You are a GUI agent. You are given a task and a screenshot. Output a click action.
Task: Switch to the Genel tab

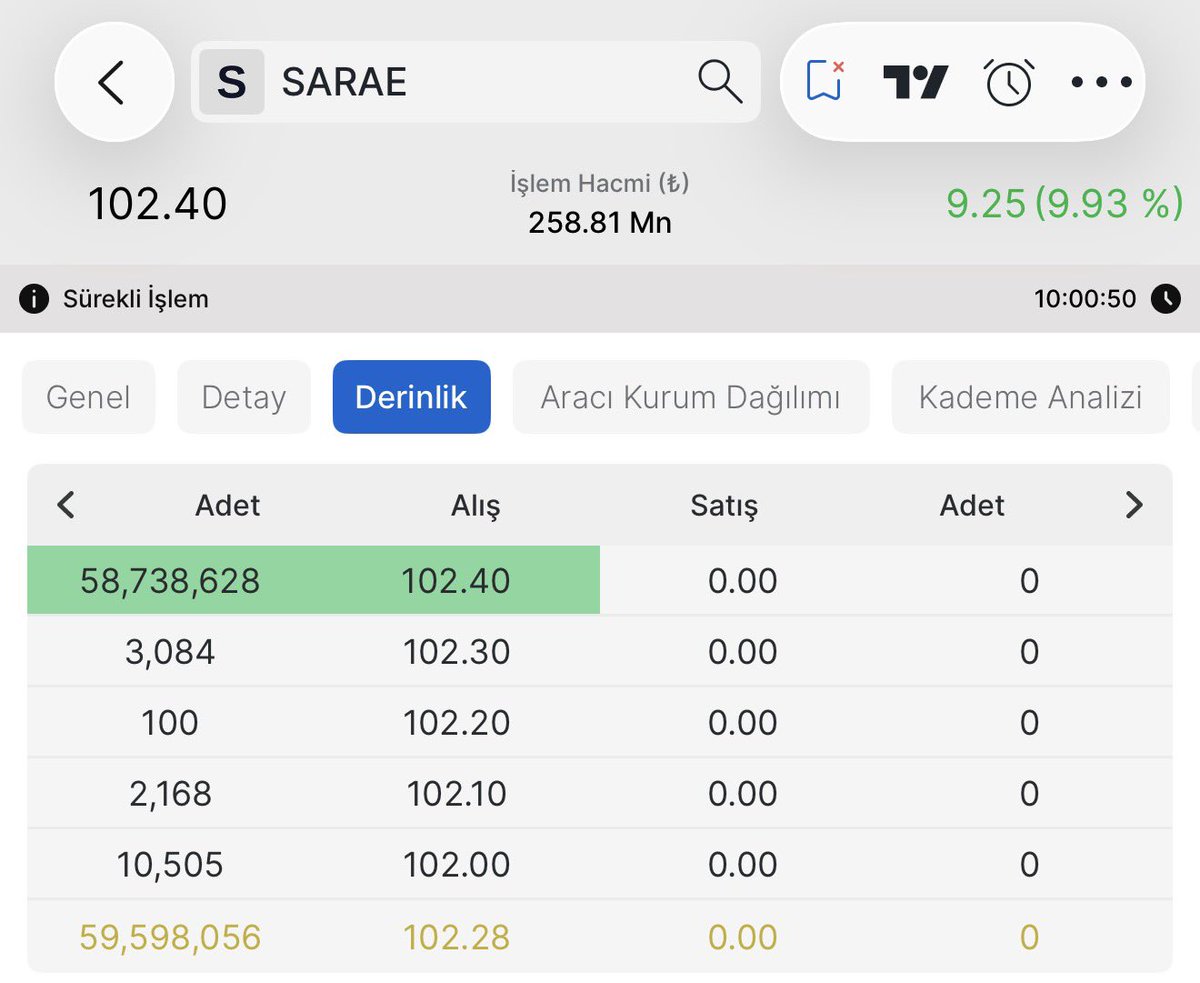point(89,397)
